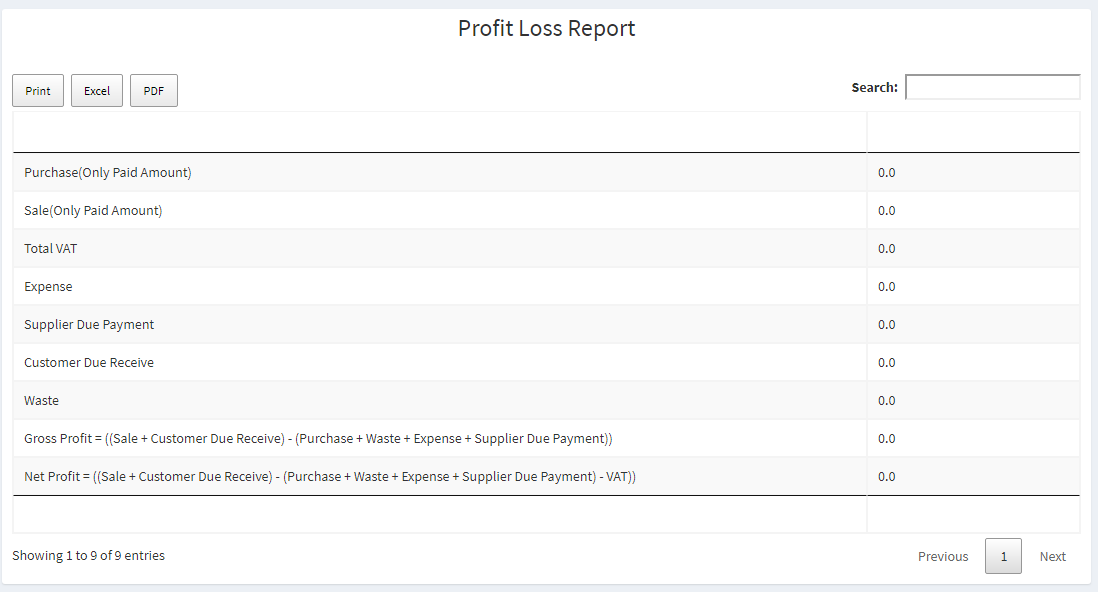Select page 1 in pagination
The width and height of the screenshot is (1098, 592).
[x=1003, y=556]
